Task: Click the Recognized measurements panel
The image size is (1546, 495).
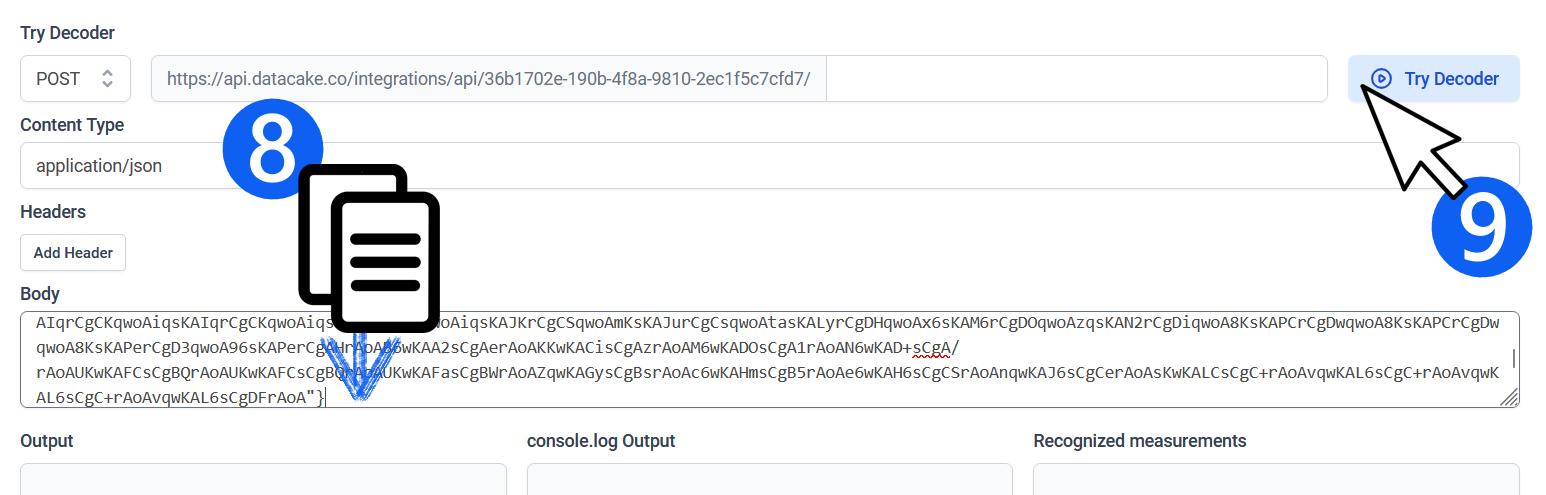Action: (1276, 479)
